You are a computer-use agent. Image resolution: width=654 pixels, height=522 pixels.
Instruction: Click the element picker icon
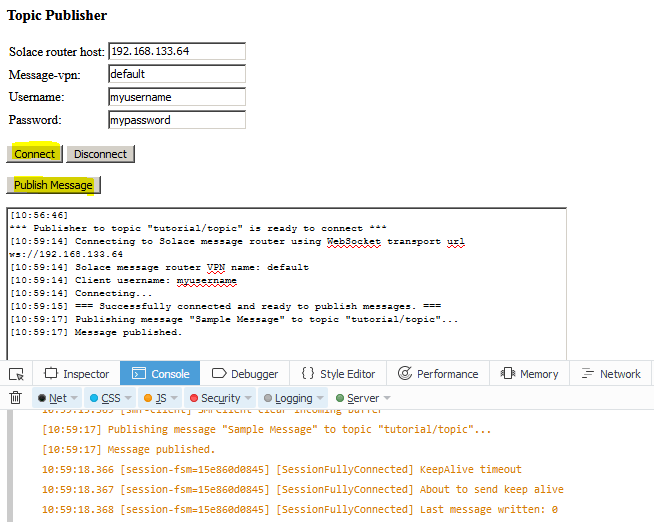16,374
